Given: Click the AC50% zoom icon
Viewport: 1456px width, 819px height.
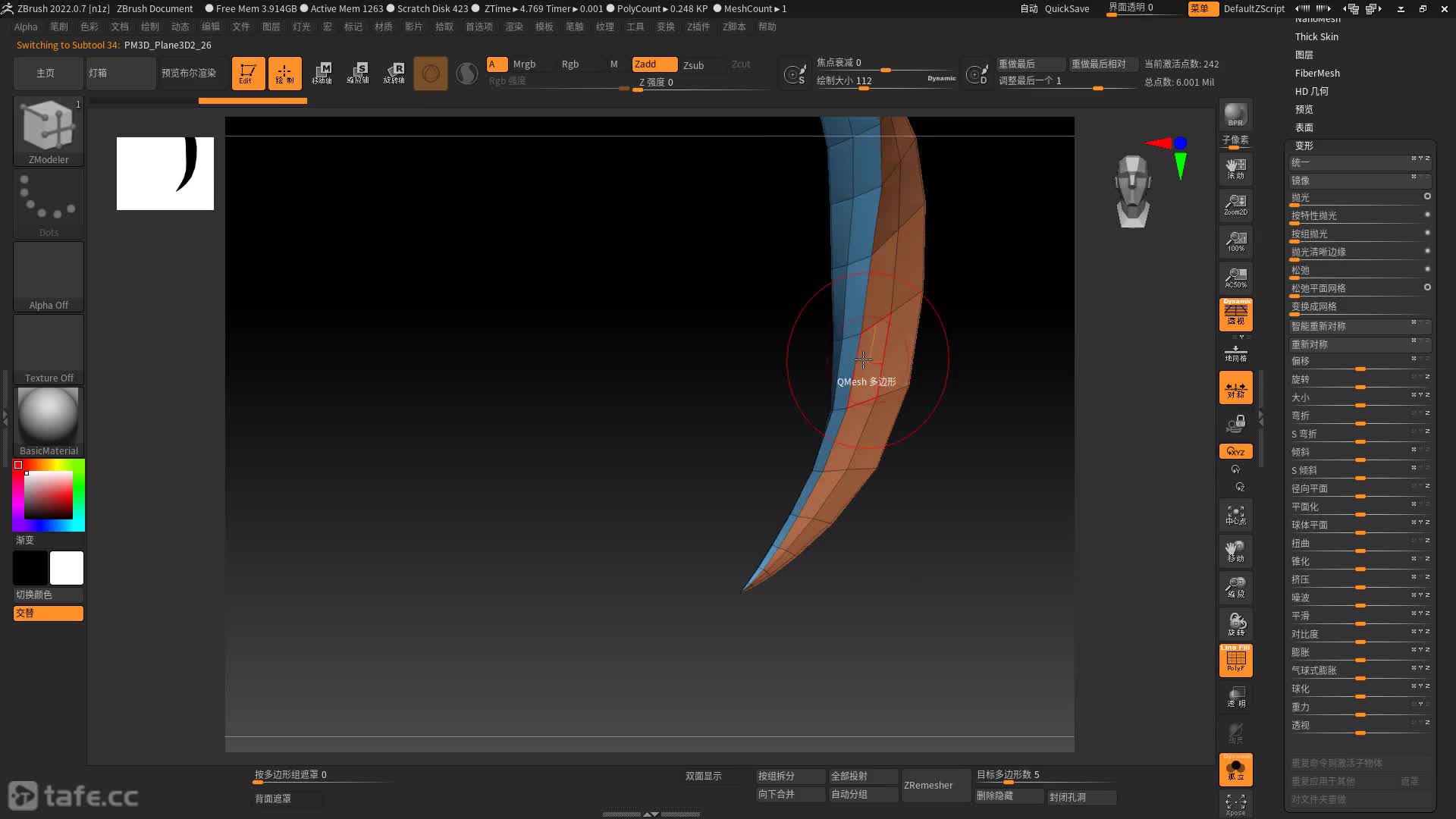Looking at the screenshot, I should [x=1235, y=278].
